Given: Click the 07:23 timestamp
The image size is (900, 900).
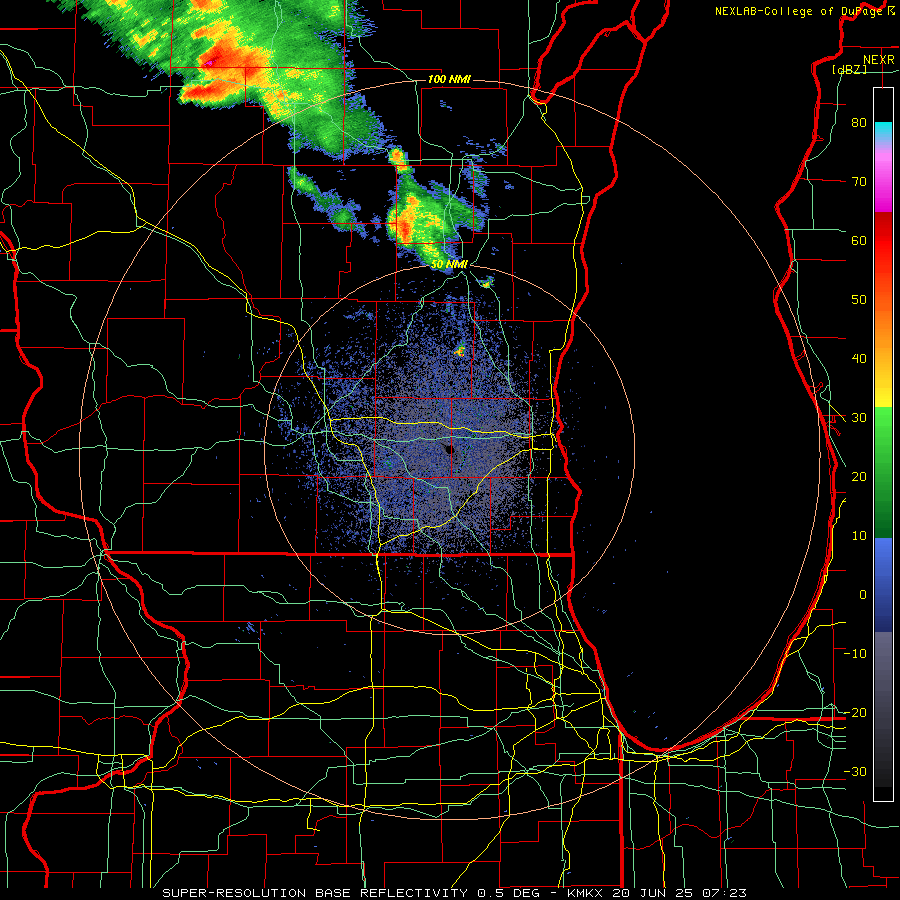Looking at the screenshot, I should pyautogui.click(x=723, y=893).
